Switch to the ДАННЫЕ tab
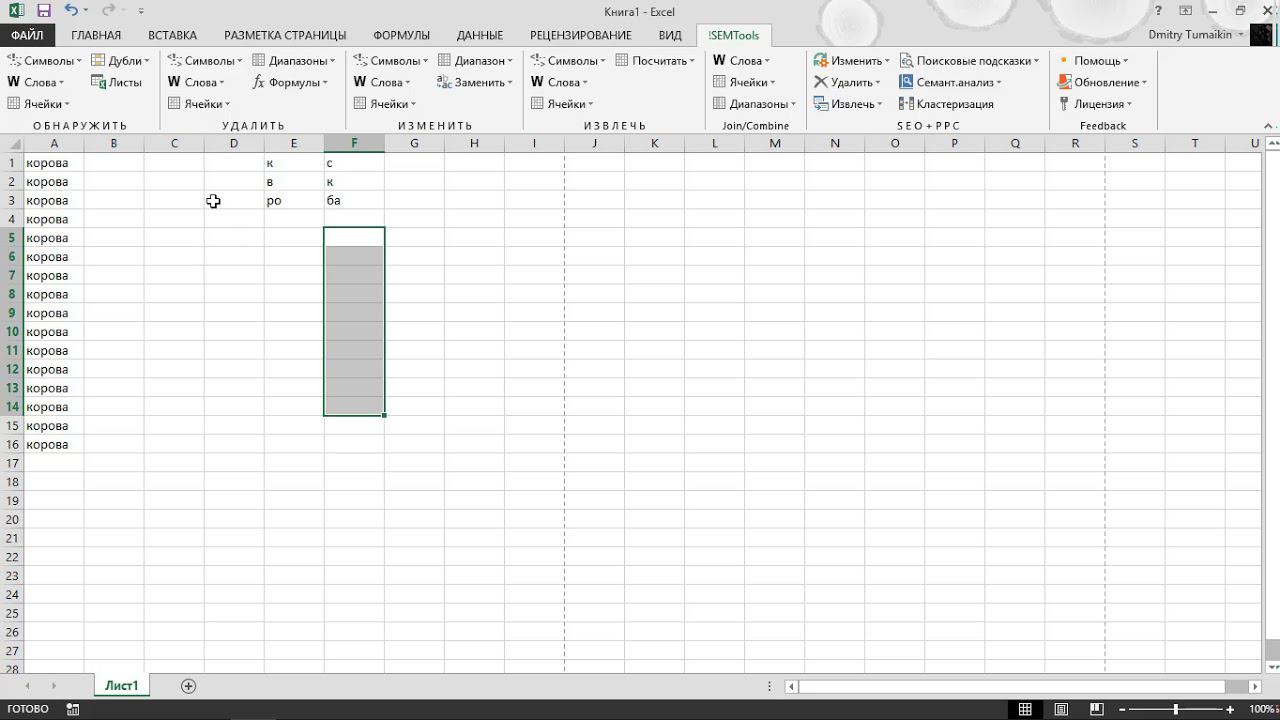 [480, 35]
